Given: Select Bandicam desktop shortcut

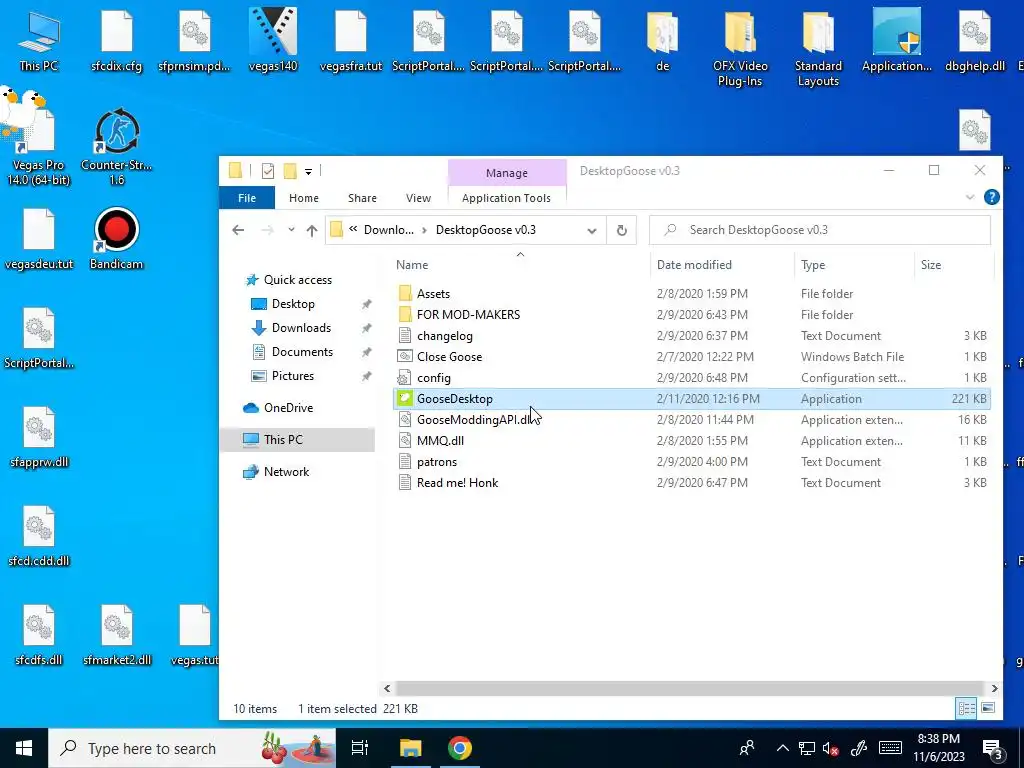Looking at the screenshot, I should point(116,239).
